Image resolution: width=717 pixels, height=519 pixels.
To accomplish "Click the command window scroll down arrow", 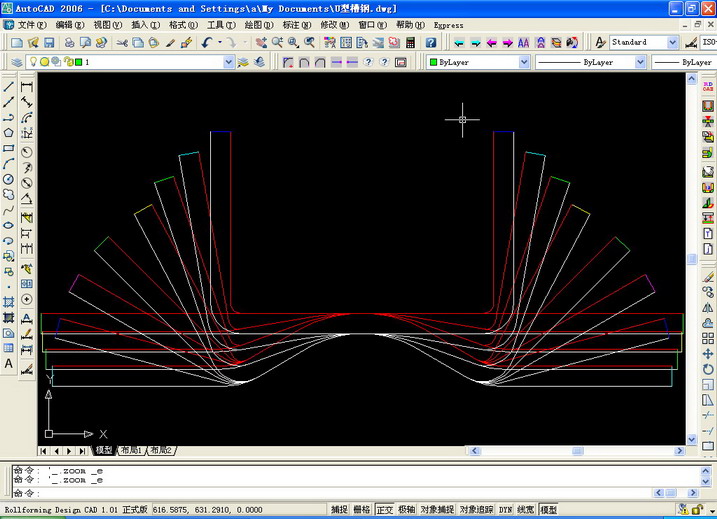I will coord(706,482).
